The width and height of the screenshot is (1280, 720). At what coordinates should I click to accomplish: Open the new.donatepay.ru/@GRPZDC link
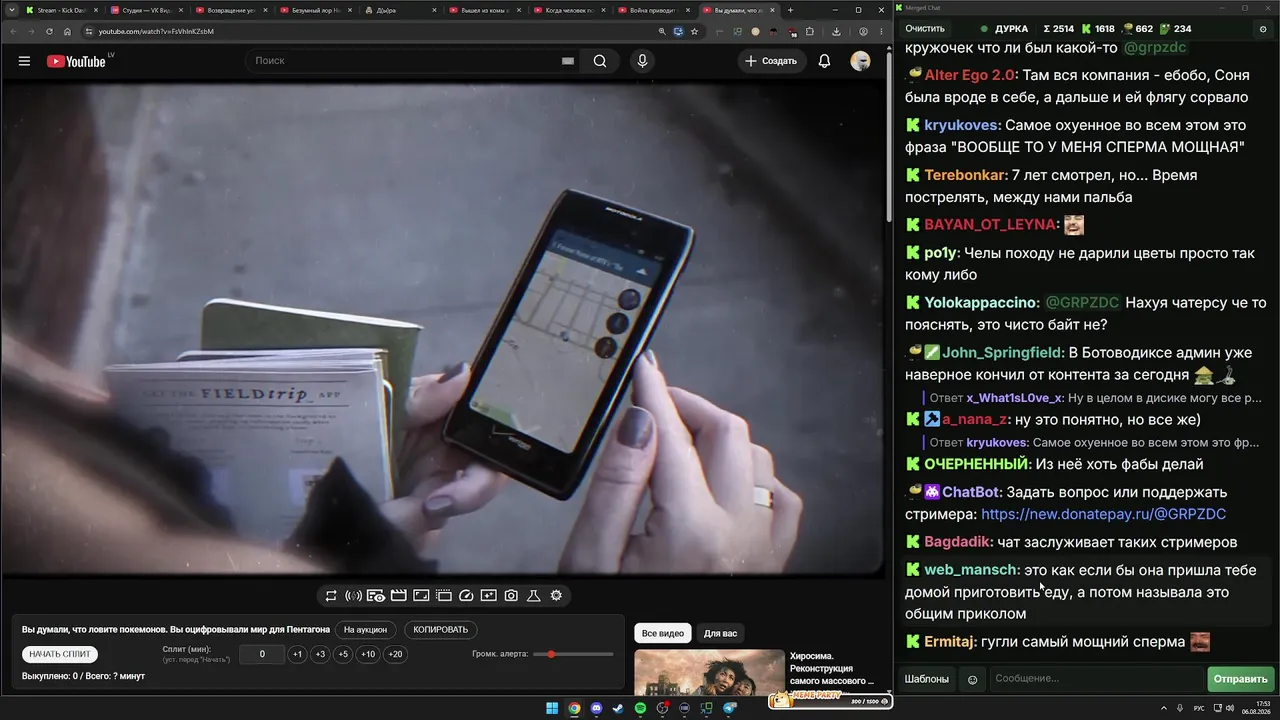(x=1103, y=514)
